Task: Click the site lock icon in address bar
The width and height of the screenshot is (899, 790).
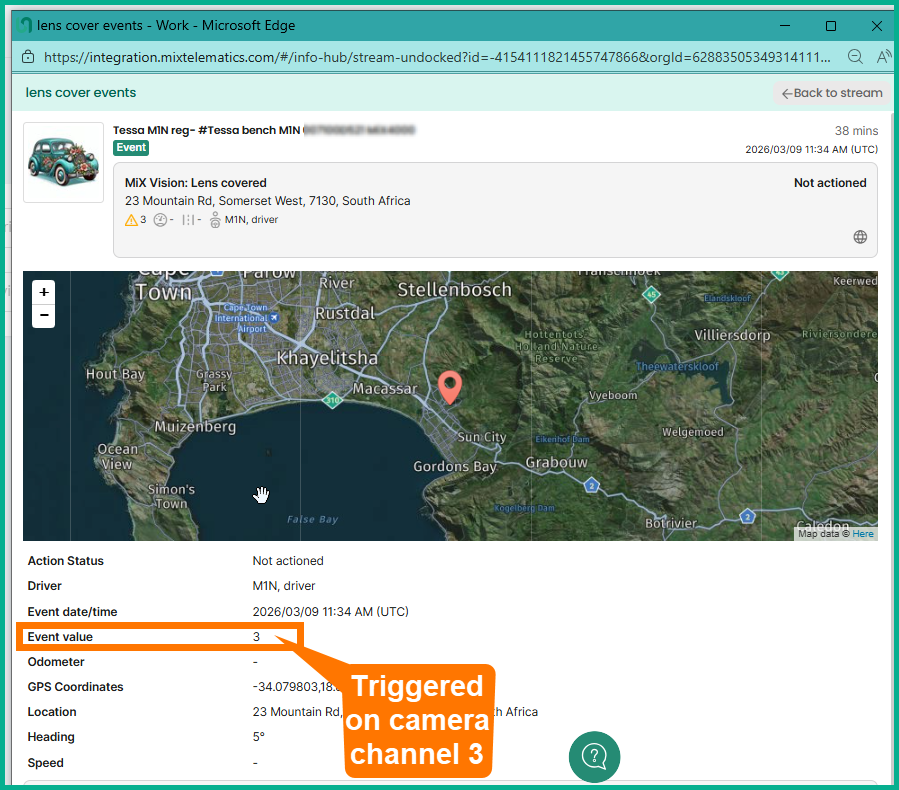Action: coord(27,57)
